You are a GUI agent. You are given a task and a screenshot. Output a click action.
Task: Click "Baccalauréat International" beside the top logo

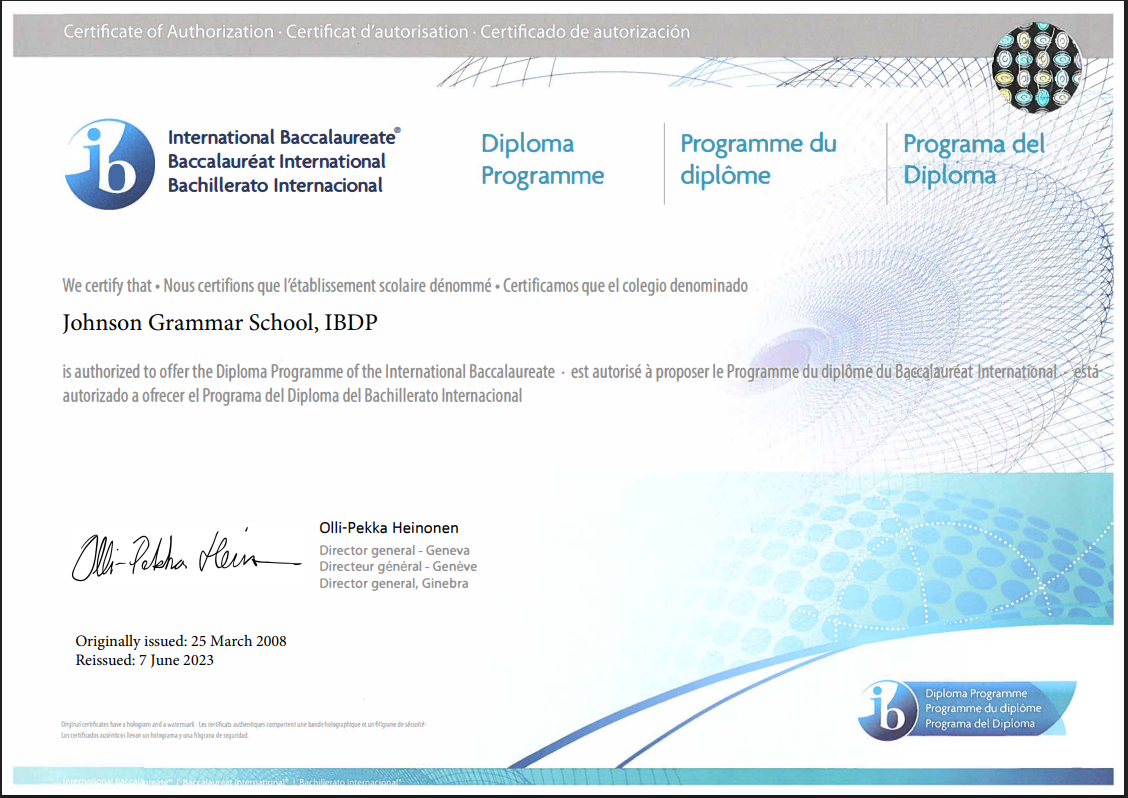(277, 161)
